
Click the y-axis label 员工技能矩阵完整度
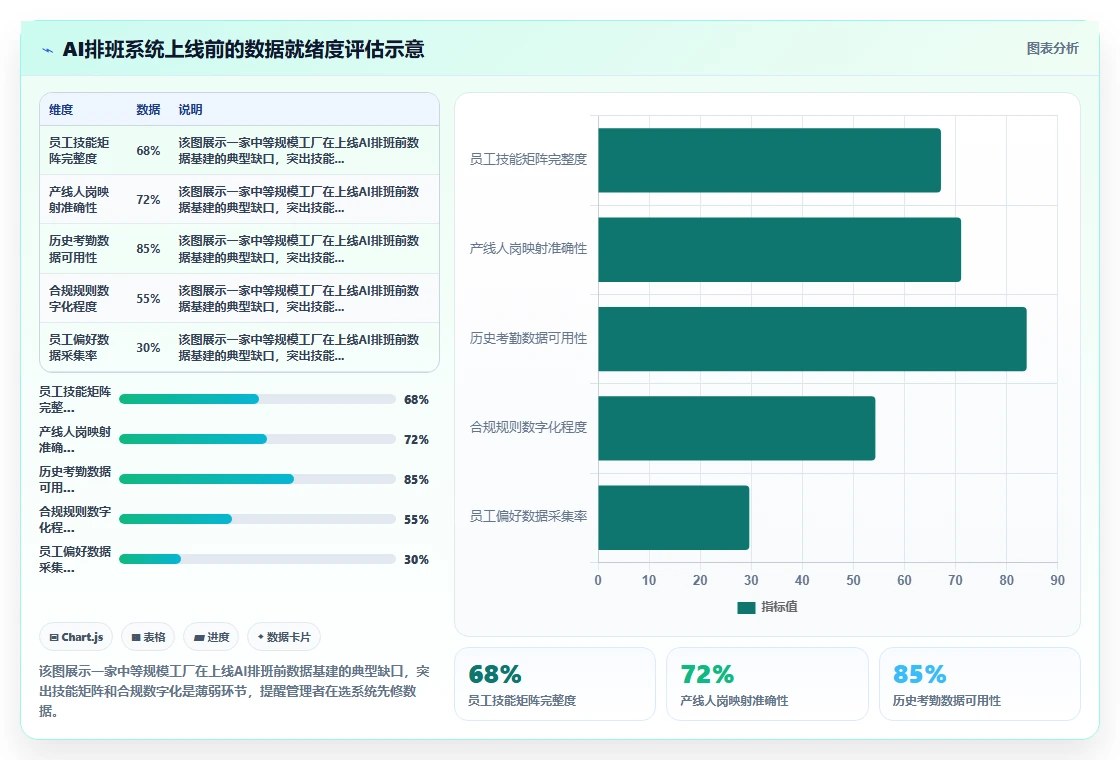pos(528,159)
